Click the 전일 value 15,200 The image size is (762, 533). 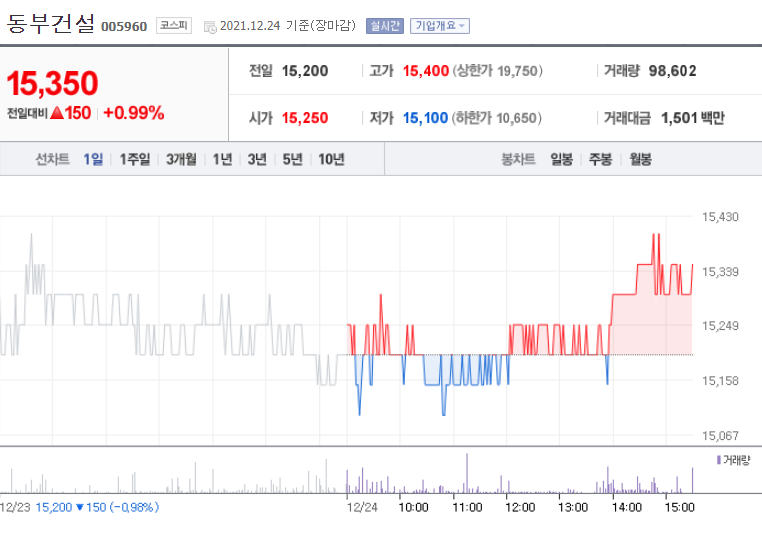(305, 71)
